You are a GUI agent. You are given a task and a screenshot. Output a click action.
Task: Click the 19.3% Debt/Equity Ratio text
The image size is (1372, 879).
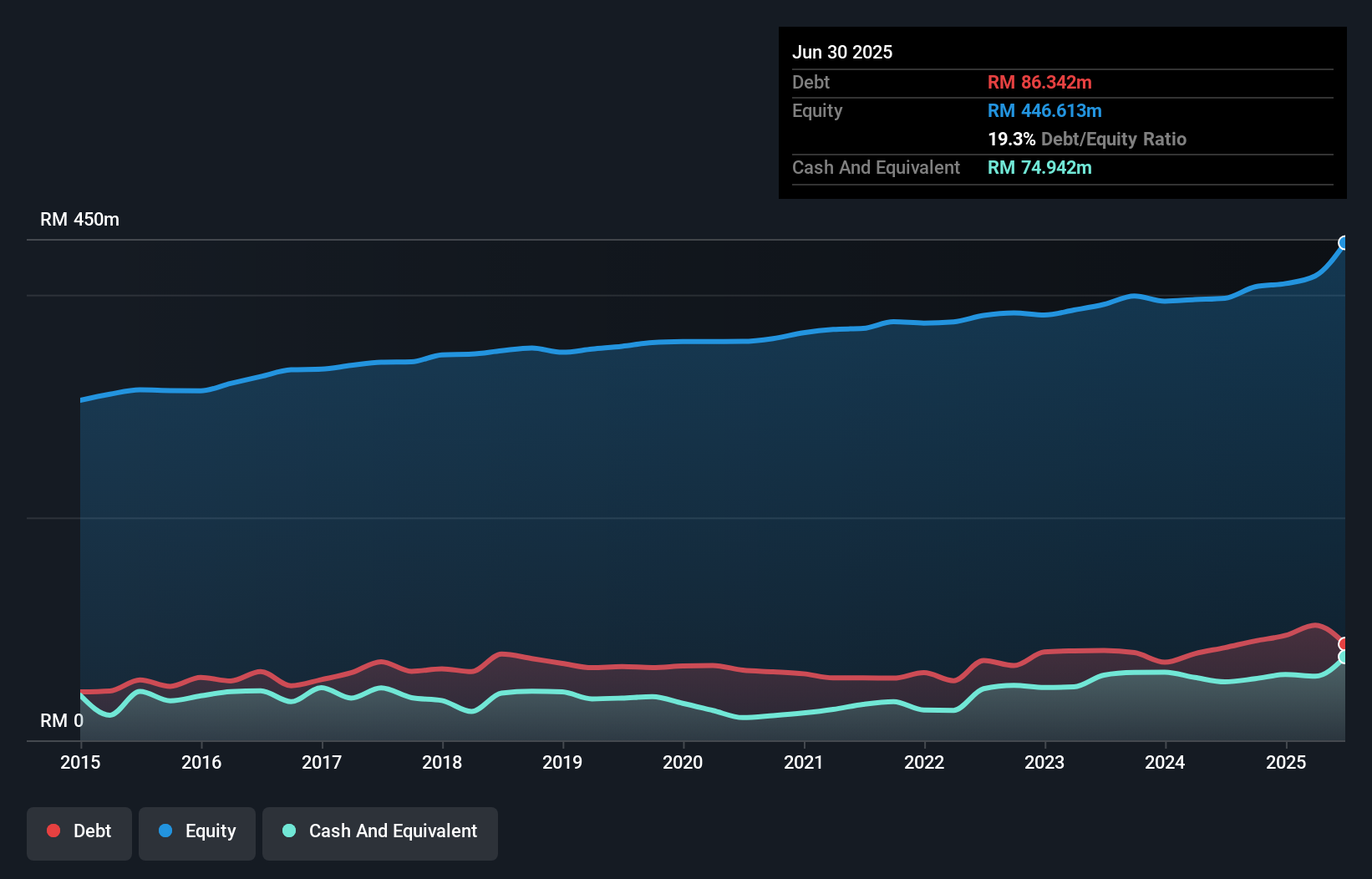[1086, 139]
